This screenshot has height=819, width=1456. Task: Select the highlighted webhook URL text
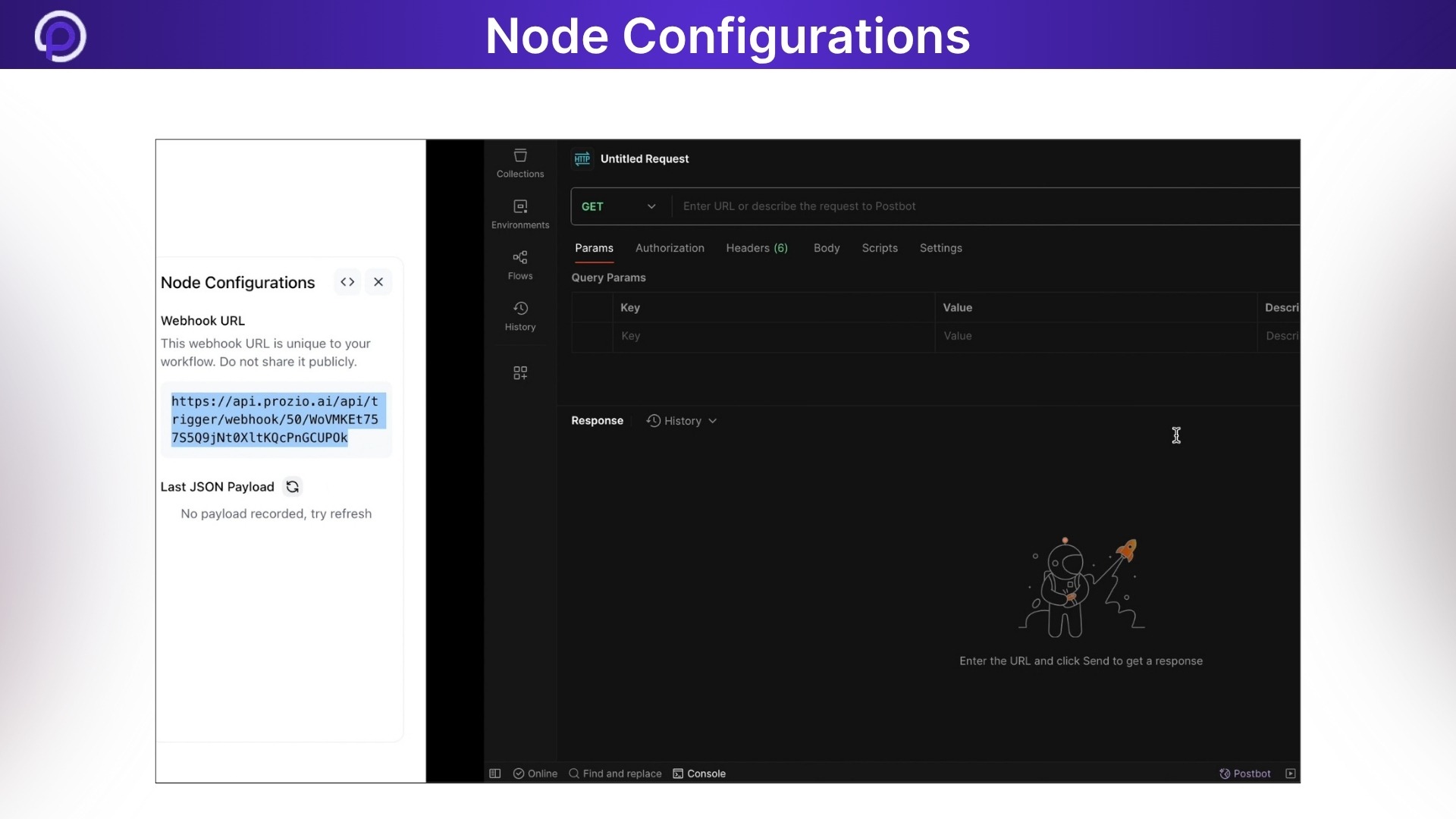tap(275, 419)
